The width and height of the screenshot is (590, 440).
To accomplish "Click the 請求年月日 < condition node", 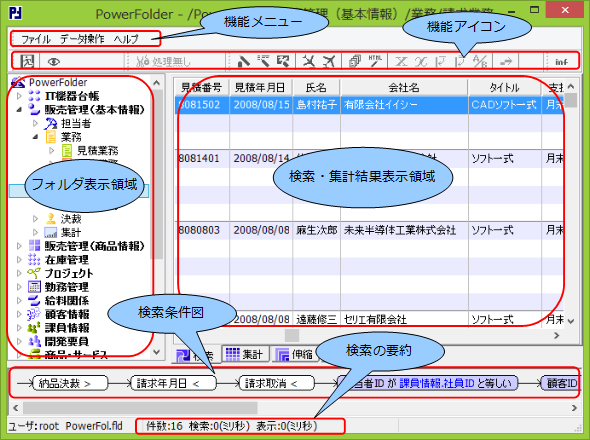I will [x=173, y=383].
